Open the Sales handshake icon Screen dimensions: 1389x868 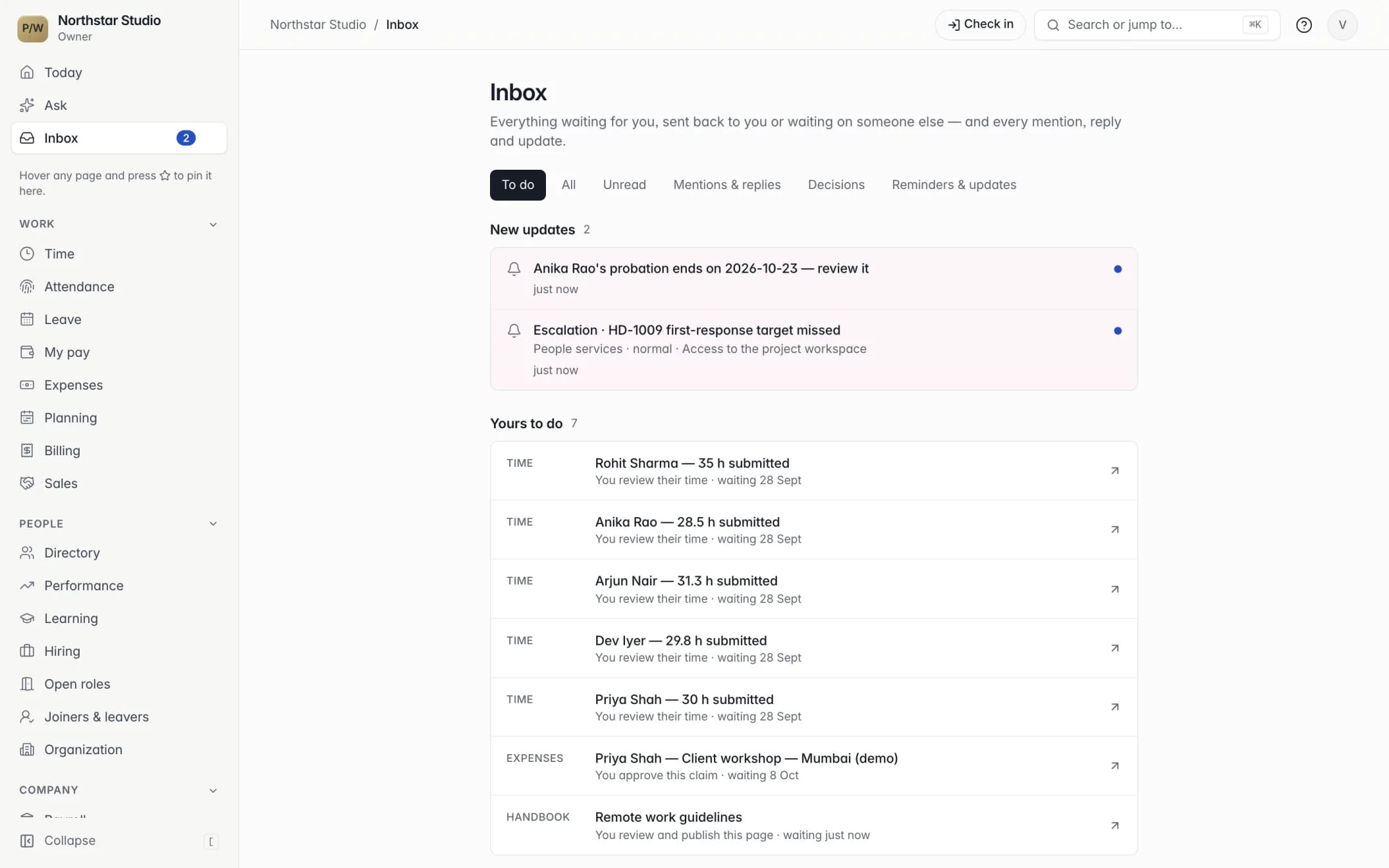click(x=27, y=483)
